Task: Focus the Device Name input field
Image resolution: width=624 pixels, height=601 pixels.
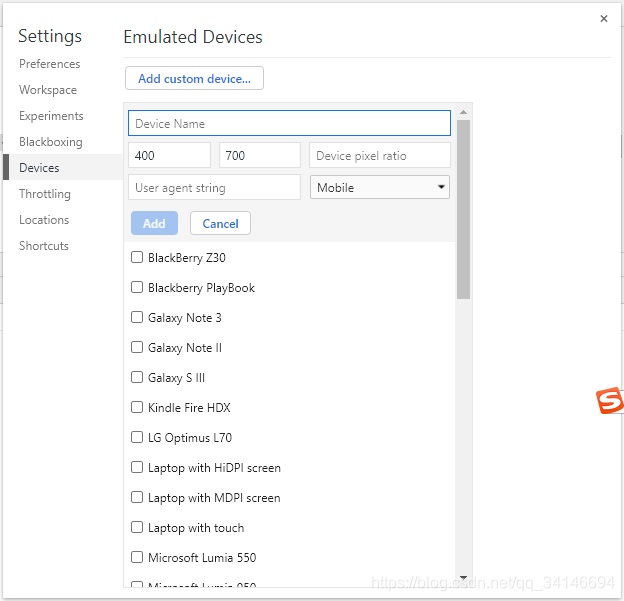Action: point(289,123)
